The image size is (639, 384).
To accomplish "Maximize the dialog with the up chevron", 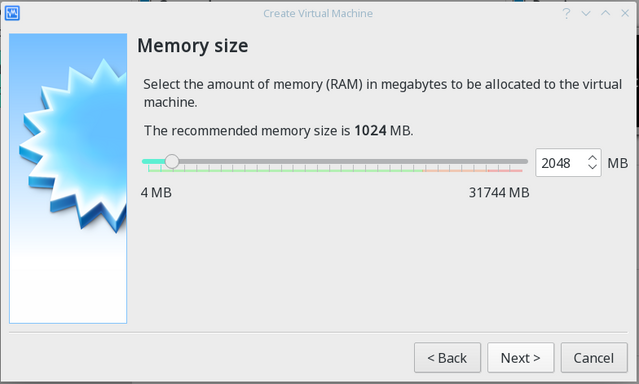I will coord(606,13).
